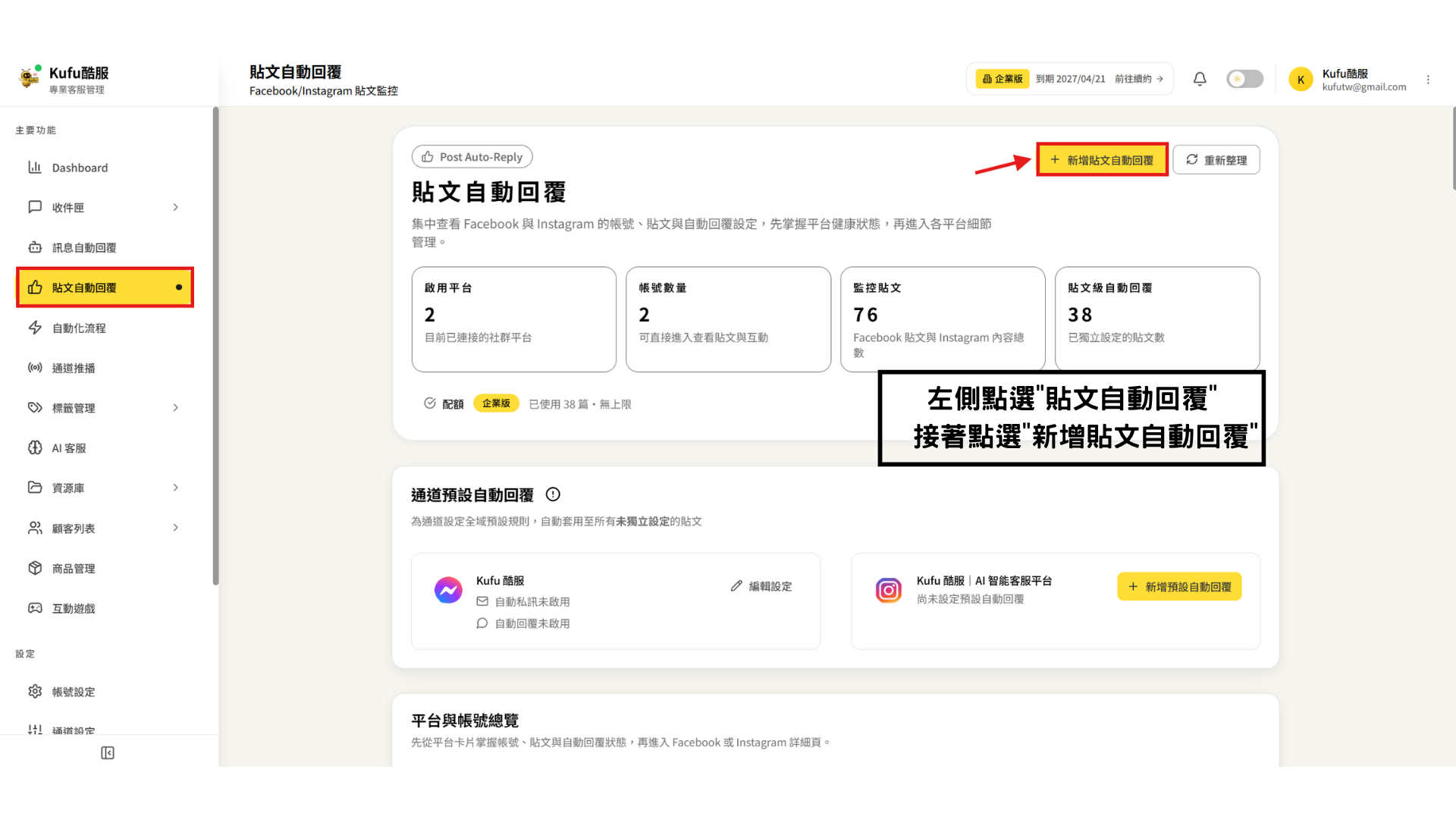Image resolution: width=1456 pixels, height=819 pixels.
Task: Click the 顧客列表 people icon
Action: pos(35,528)
